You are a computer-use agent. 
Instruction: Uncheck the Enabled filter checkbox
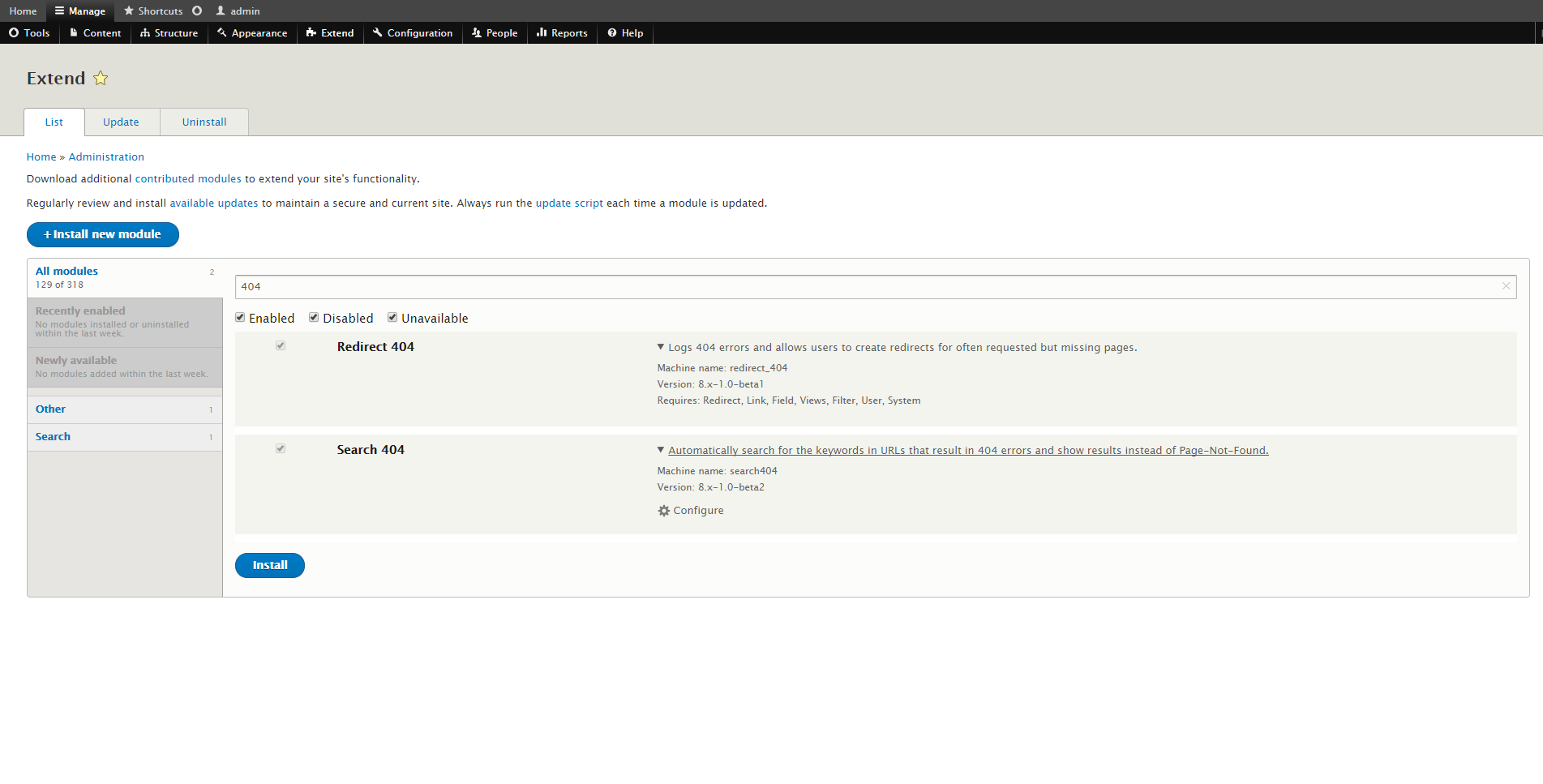point(240,318)
